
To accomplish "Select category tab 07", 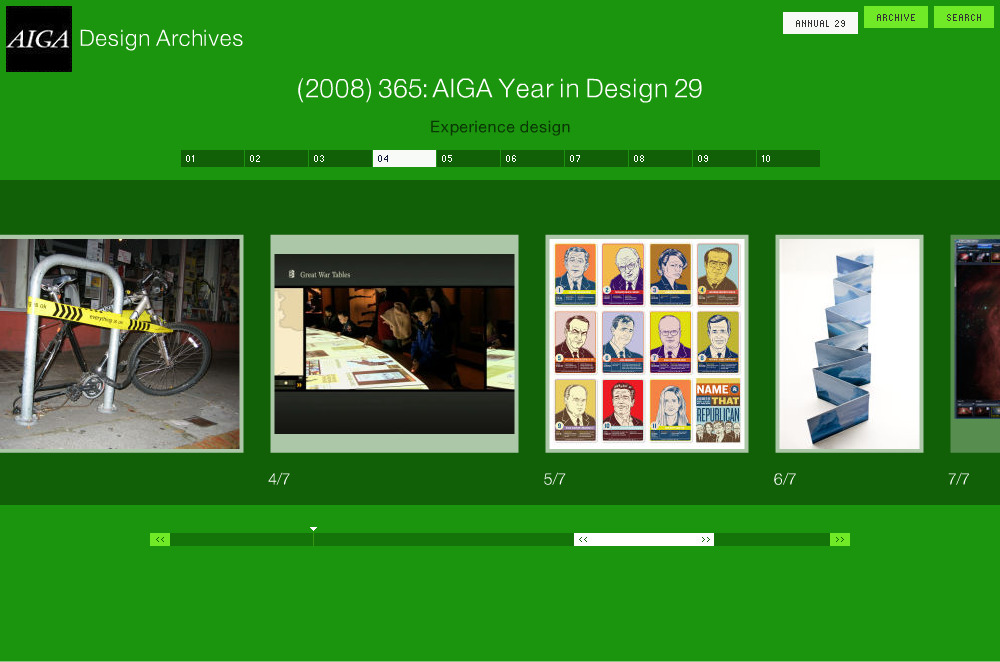I will tap(596, 158).
